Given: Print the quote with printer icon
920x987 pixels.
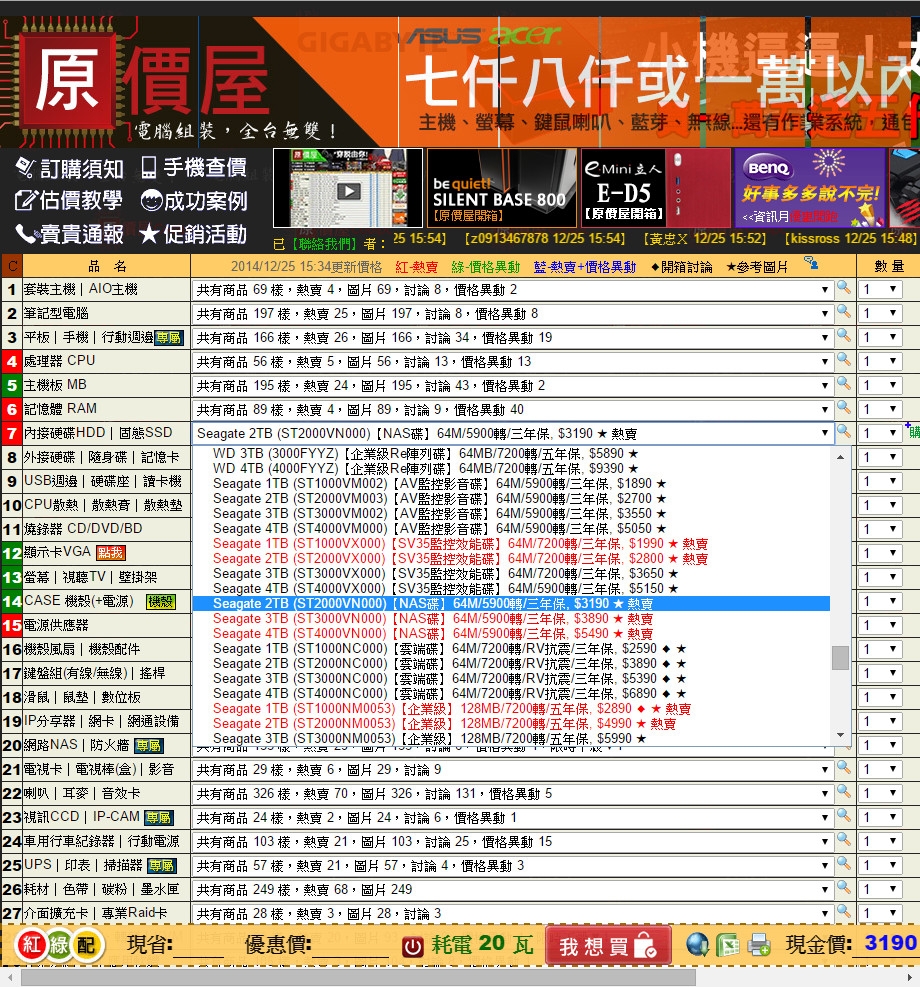Looking at the screenshot, I should tap(758, 945).
